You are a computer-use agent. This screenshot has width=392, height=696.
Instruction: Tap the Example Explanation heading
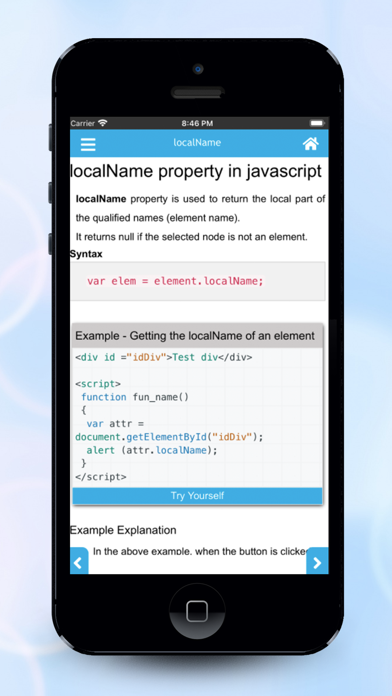[x=123, y=530]
